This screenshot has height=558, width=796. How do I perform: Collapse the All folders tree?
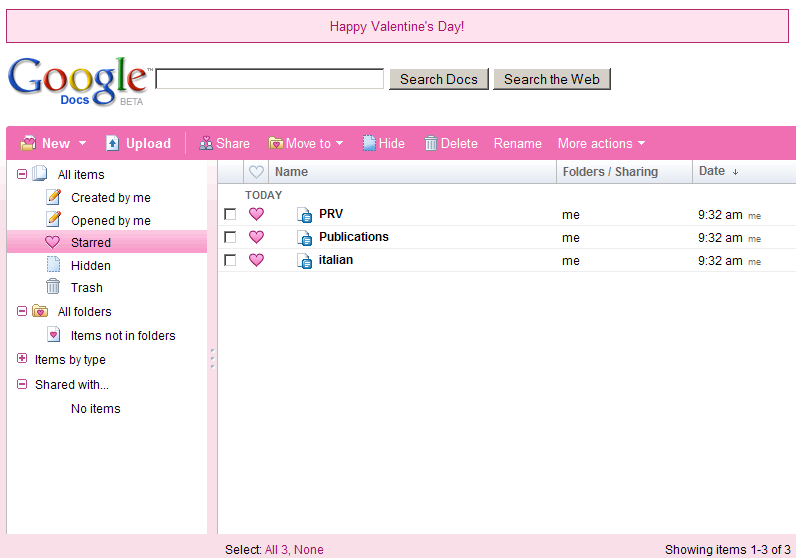click(x=22, y=311)
